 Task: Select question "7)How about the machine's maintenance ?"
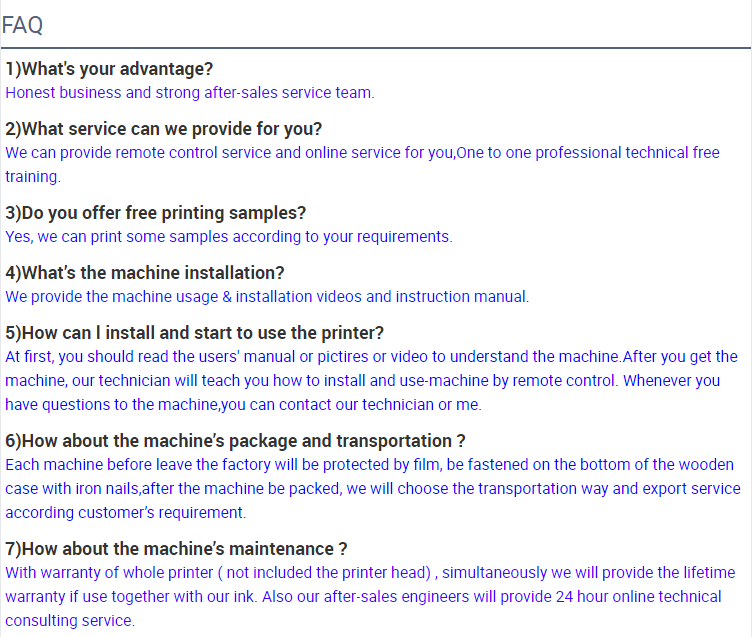pyautogui.click(x=176, y=549)
